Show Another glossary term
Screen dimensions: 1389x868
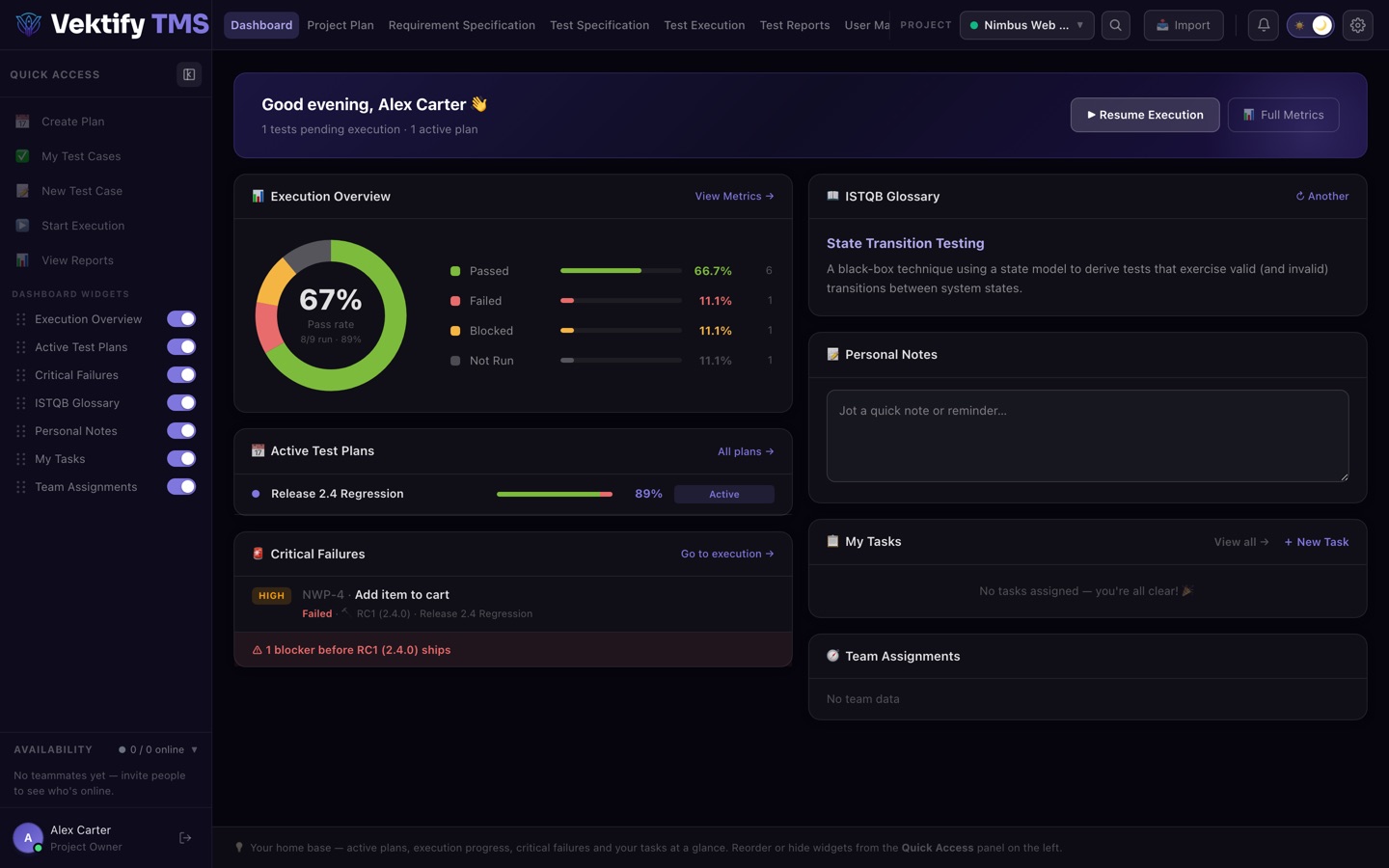pyautogui.click(x=1321, y=196)
